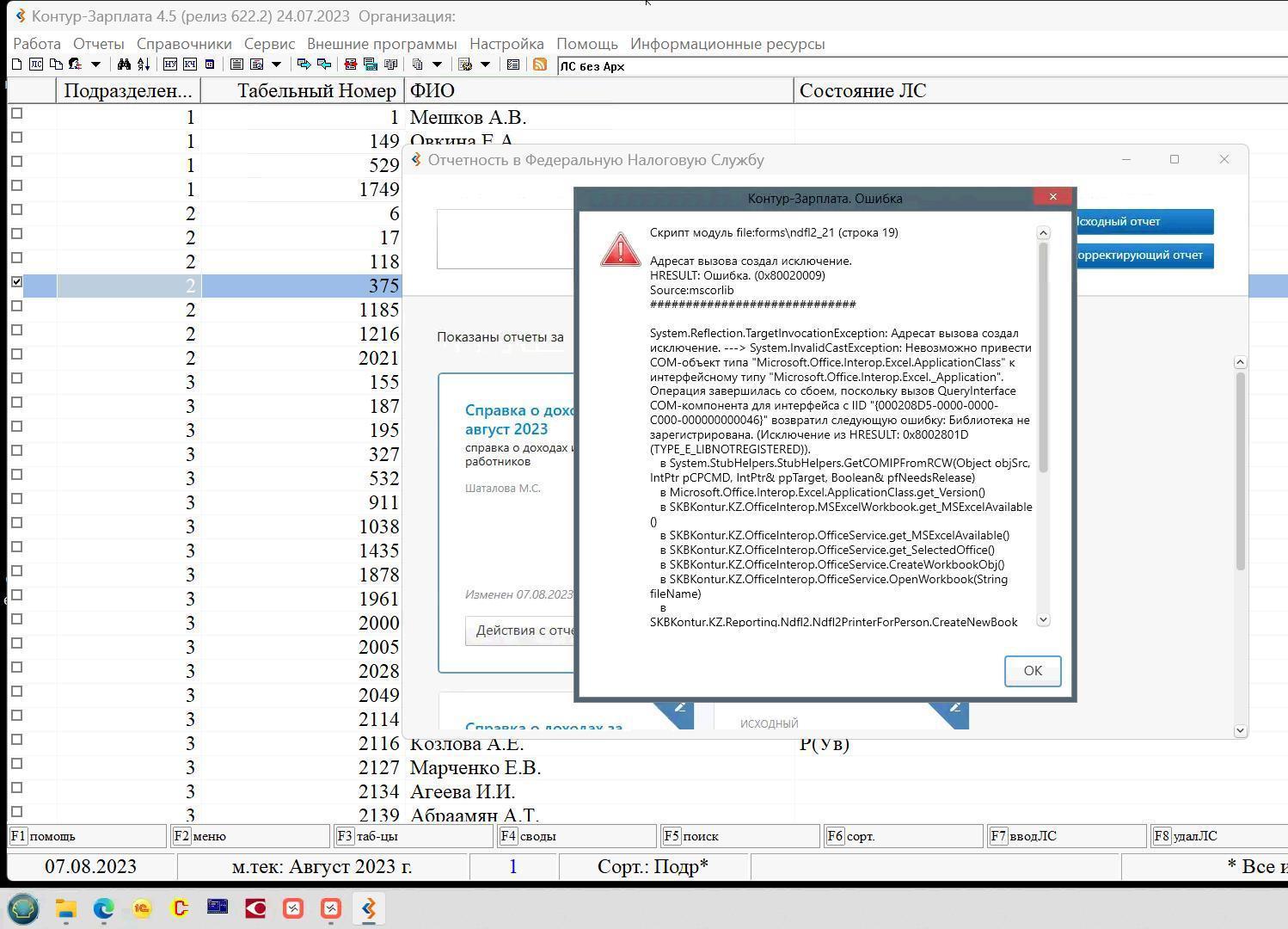
Task: Tick the checkbox for tab number 149
Action: [16, 138]
